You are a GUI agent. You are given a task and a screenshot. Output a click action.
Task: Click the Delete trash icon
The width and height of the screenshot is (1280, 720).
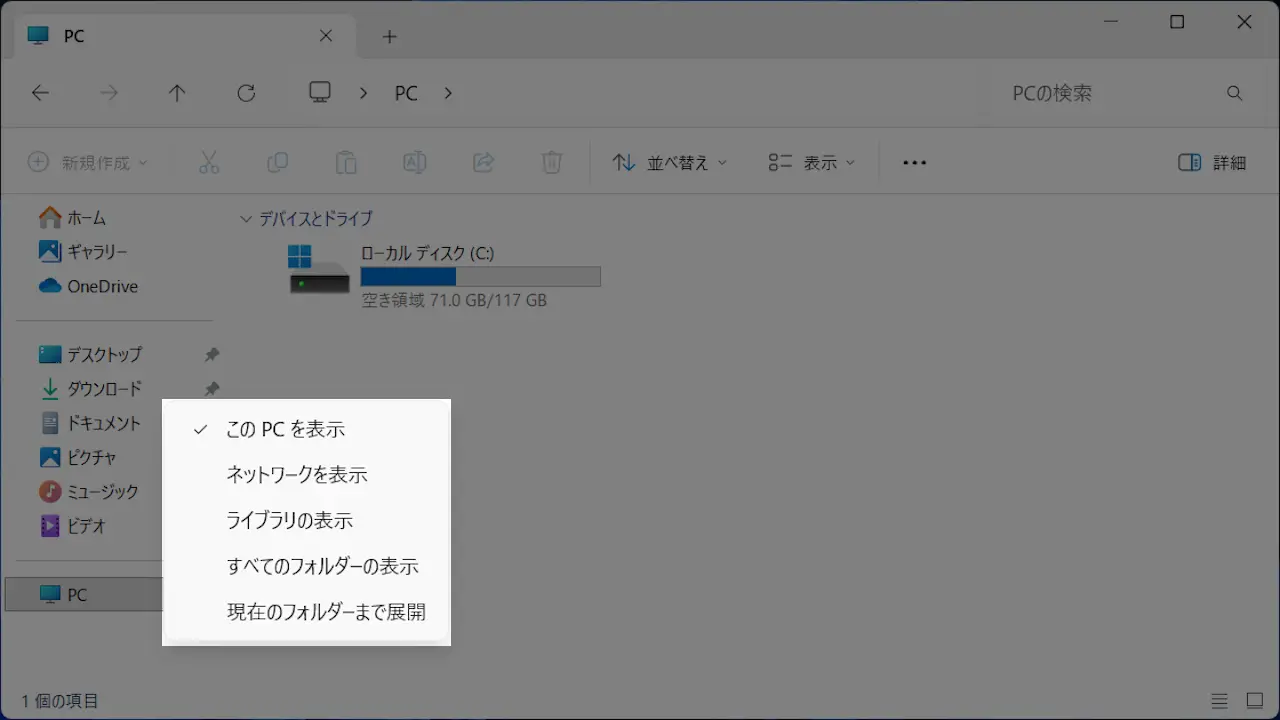[552, 163]
